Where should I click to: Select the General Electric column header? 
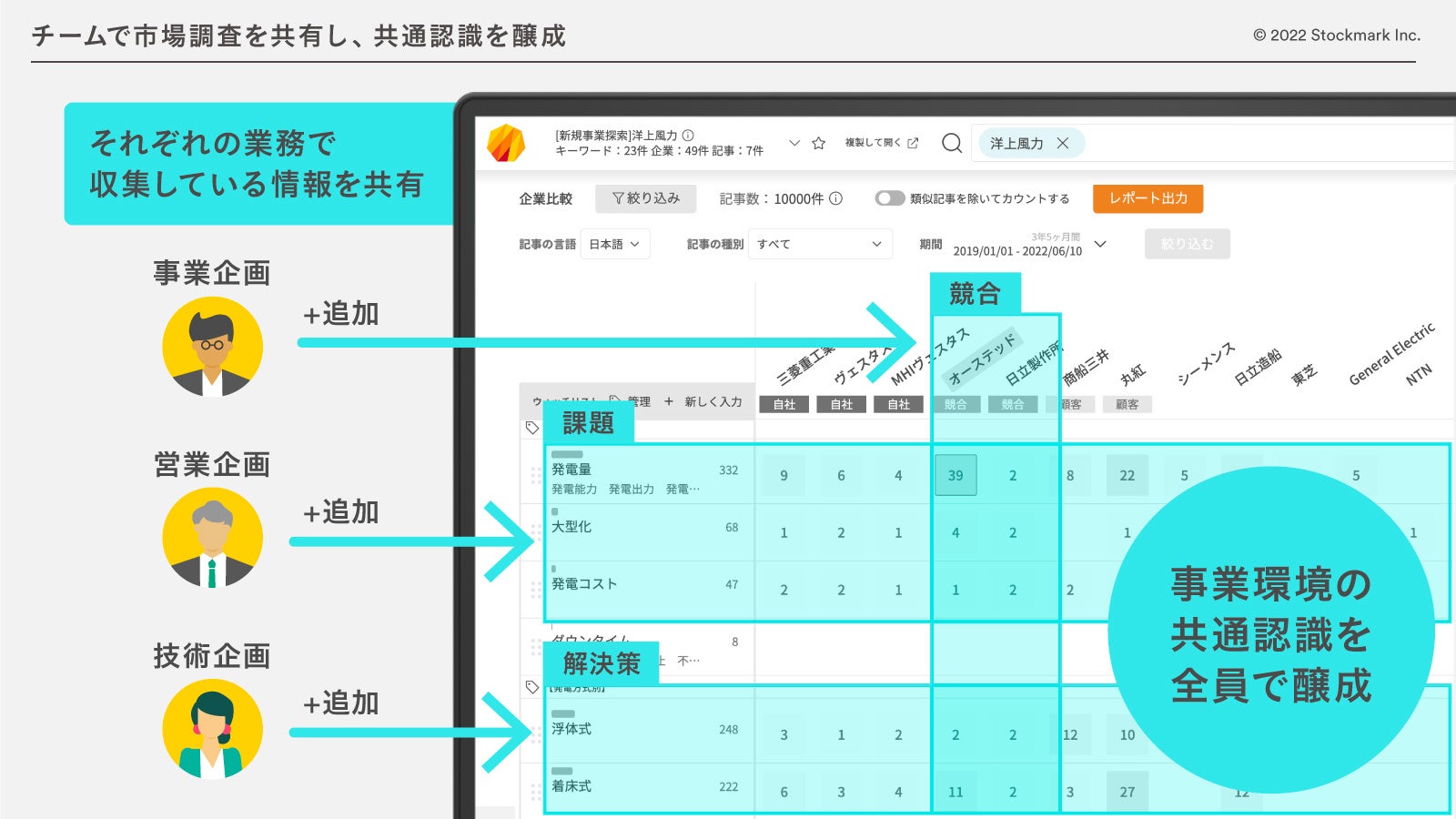click(x=1392, y=353)
